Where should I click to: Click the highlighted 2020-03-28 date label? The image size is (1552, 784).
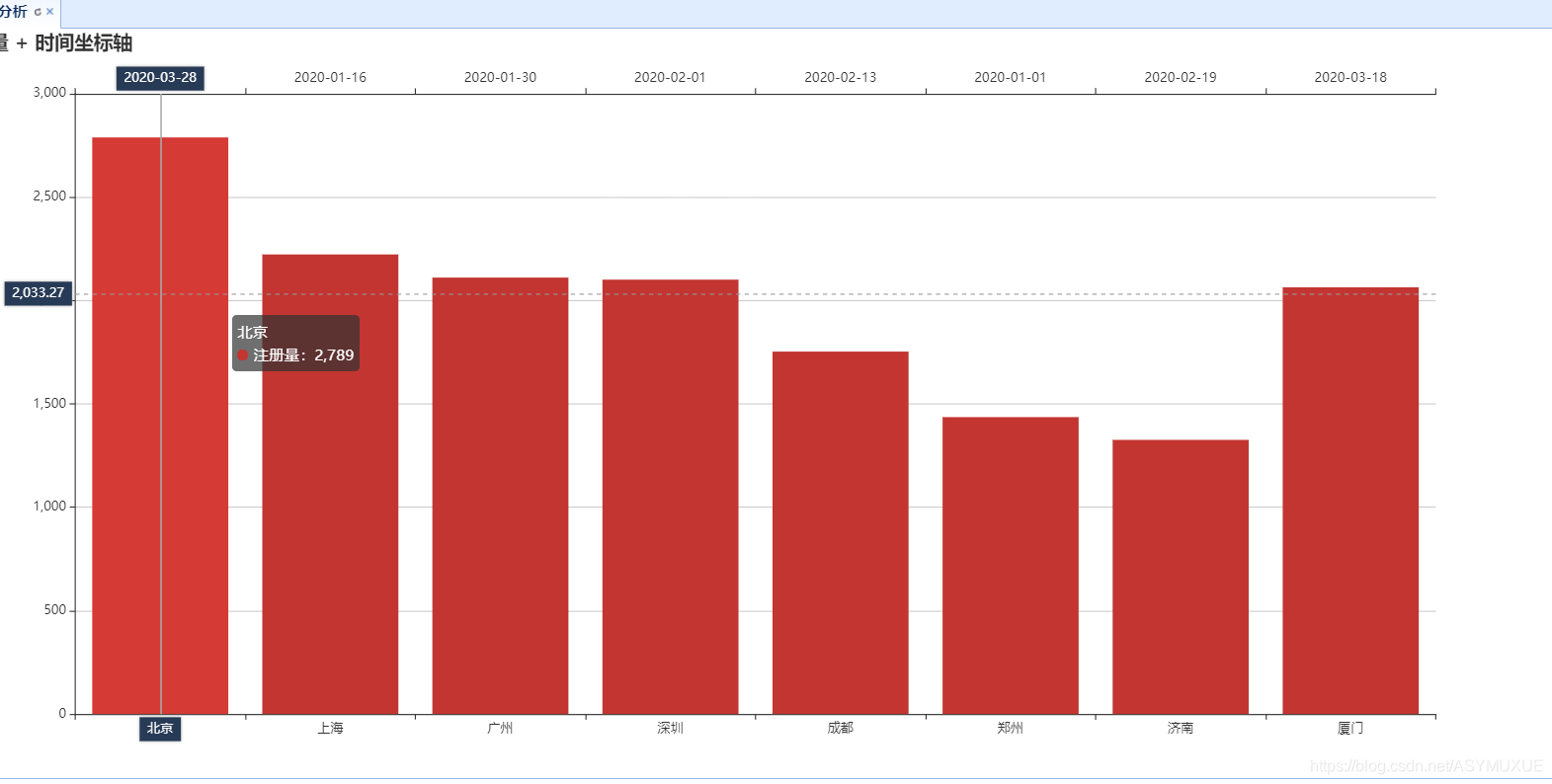[x=160, y=78]
